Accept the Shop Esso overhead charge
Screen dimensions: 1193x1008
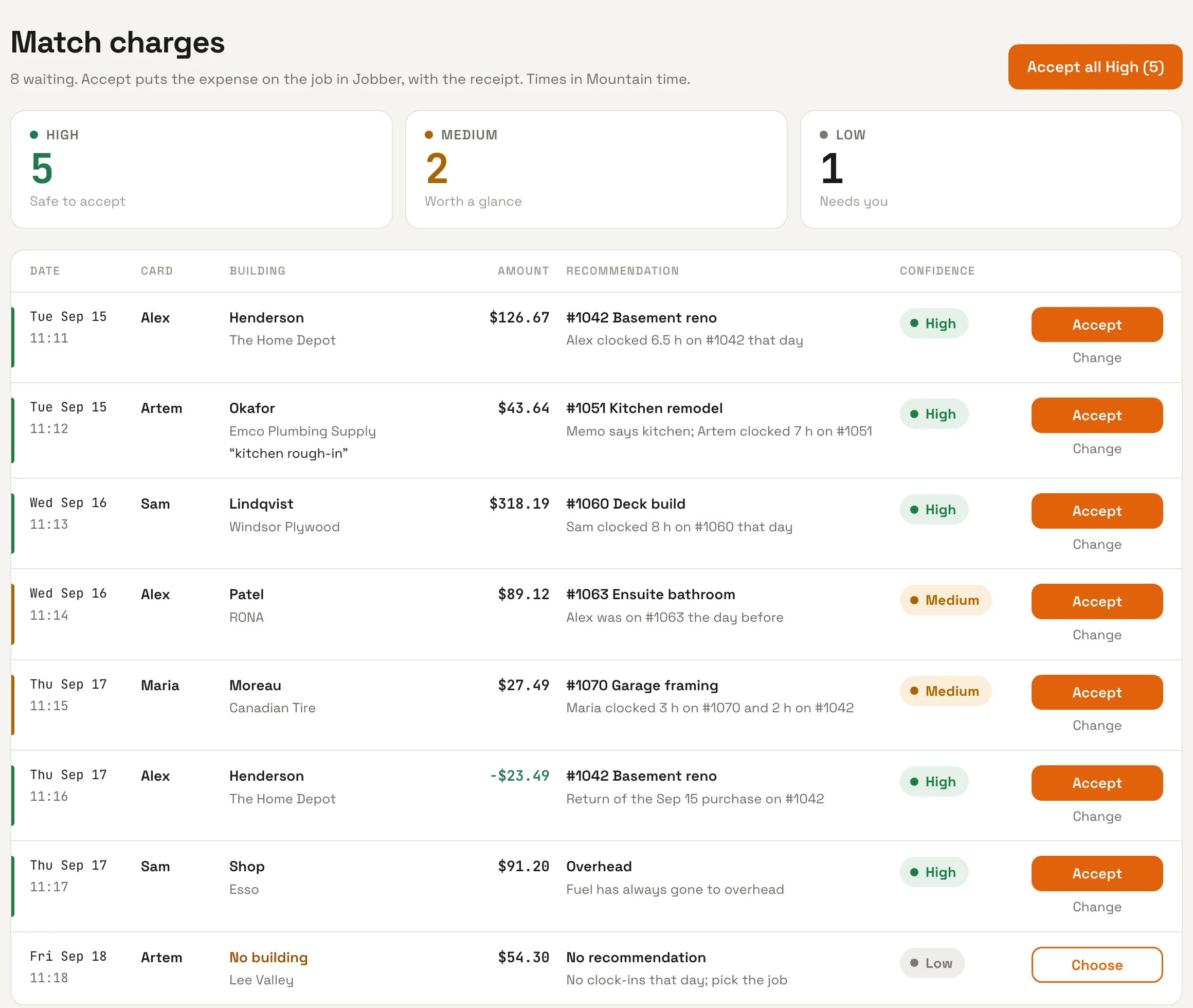pyautogui.click(x=1096, y=873)
